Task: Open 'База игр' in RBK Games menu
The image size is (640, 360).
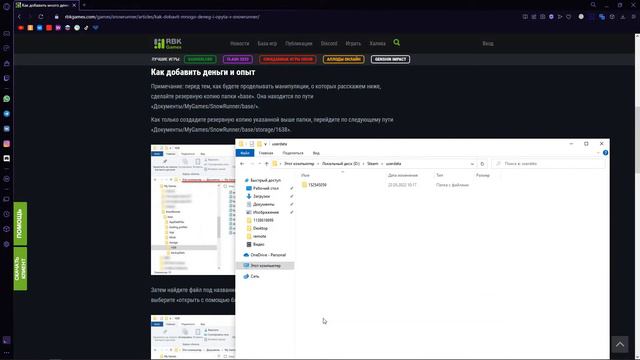Action: click(x=267, y=43)
